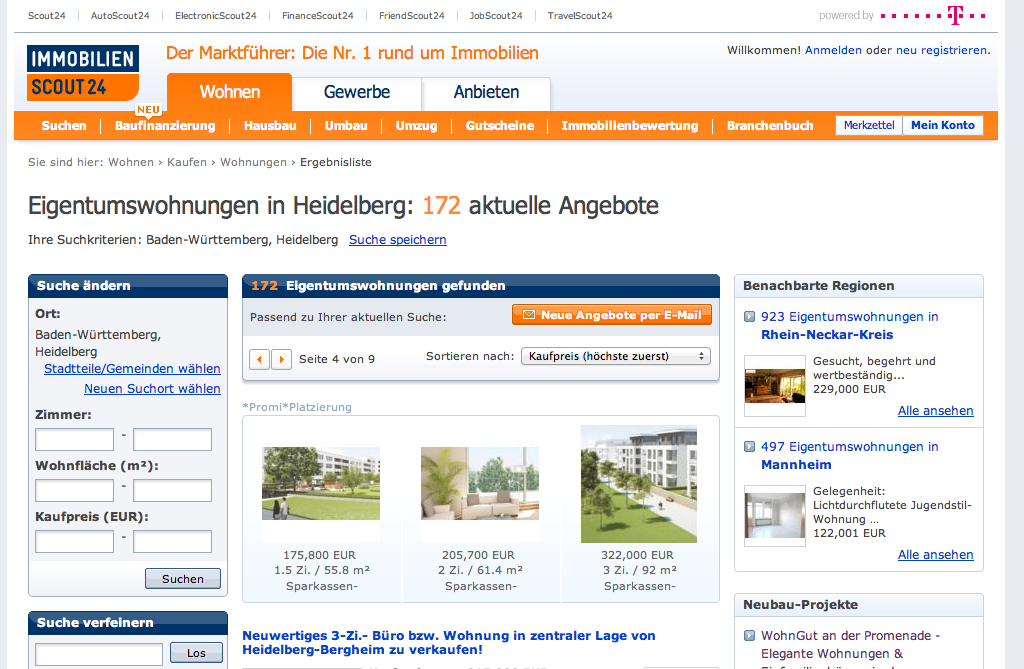Screen dimensions: 1024x669
Task: Open AutoScout24 top link
Action: (x=120, y=16)
